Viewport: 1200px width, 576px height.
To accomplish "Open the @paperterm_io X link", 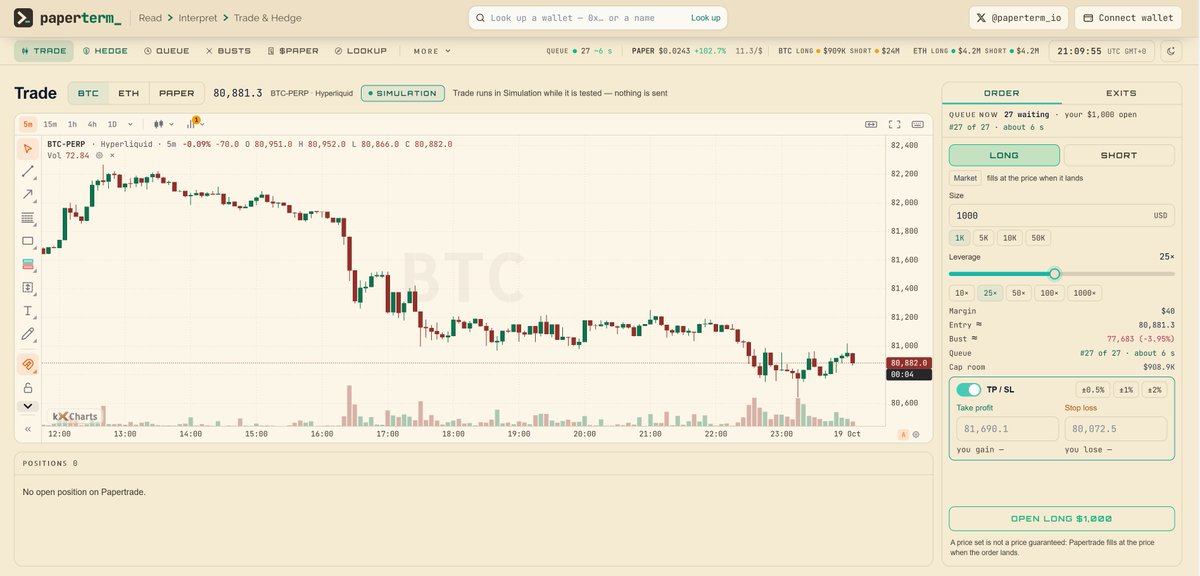I will tap(1019, 18).
